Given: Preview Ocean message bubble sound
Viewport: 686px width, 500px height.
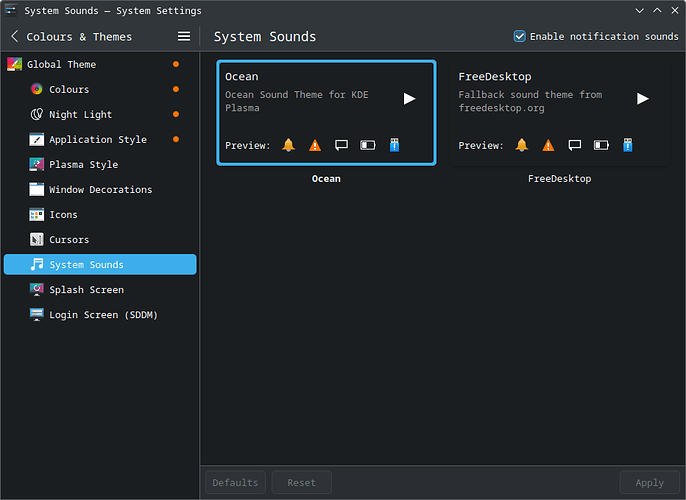Looking at the screenshot, I should point(341,145).
